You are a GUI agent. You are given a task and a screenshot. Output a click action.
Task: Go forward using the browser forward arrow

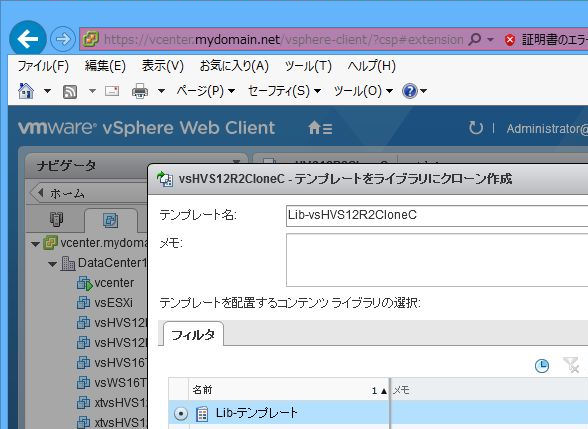click(x=63, y=39)
